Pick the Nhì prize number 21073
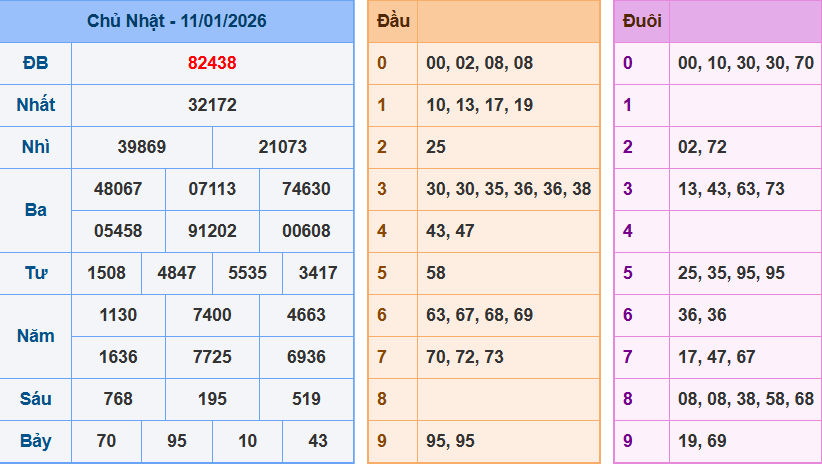 pyautogui.click(x=283, y=147)
